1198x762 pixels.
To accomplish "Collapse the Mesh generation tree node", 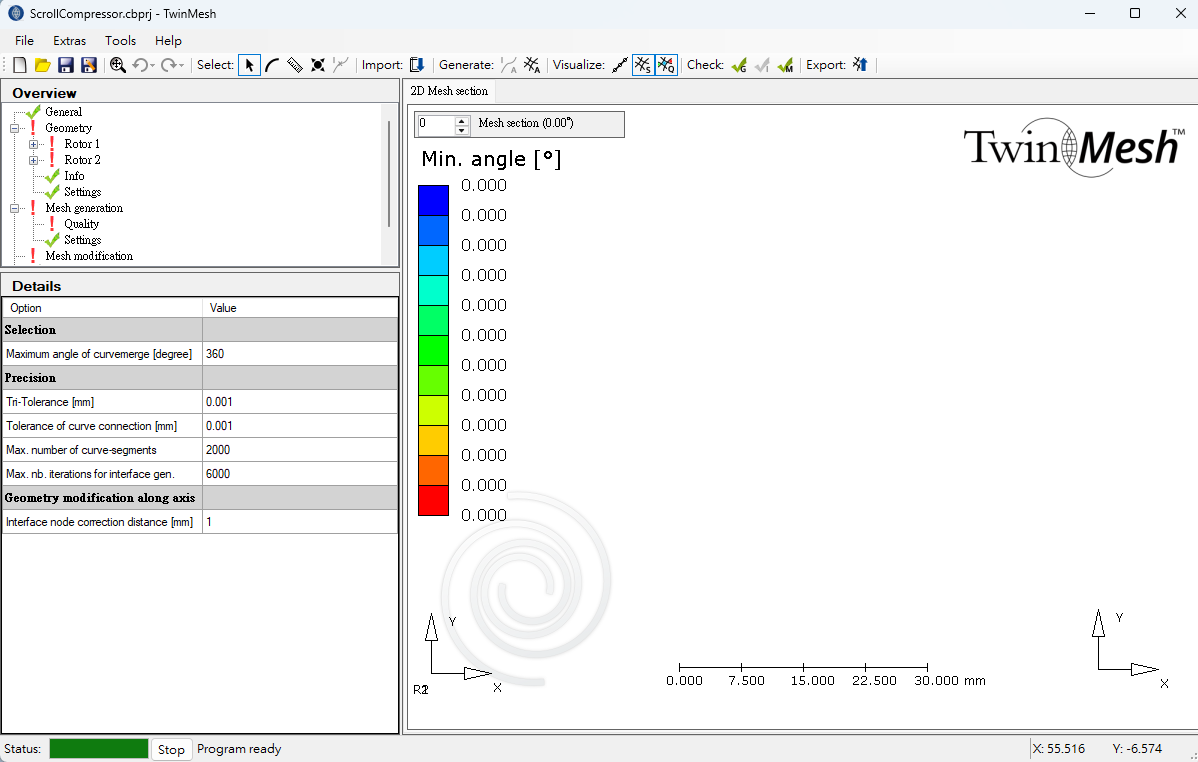I will 15,209.
